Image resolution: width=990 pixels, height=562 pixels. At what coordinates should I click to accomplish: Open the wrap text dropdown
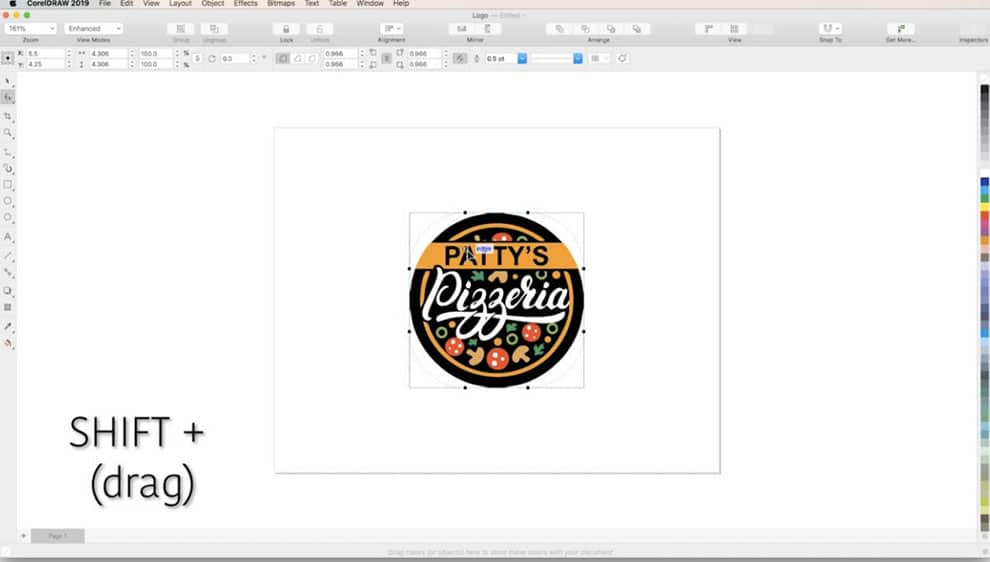(599, 58)
